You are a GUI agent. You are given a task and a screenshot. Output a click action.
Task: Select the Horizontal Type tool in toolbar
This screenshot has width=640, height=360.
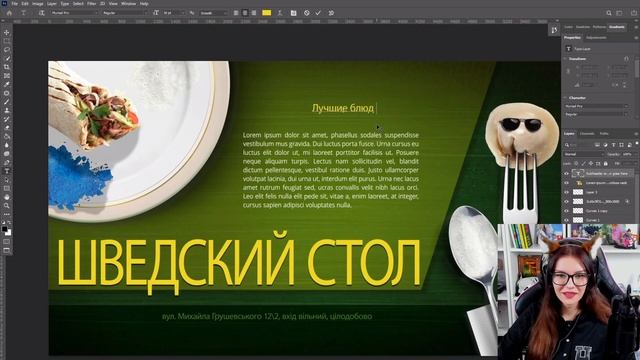7,171
